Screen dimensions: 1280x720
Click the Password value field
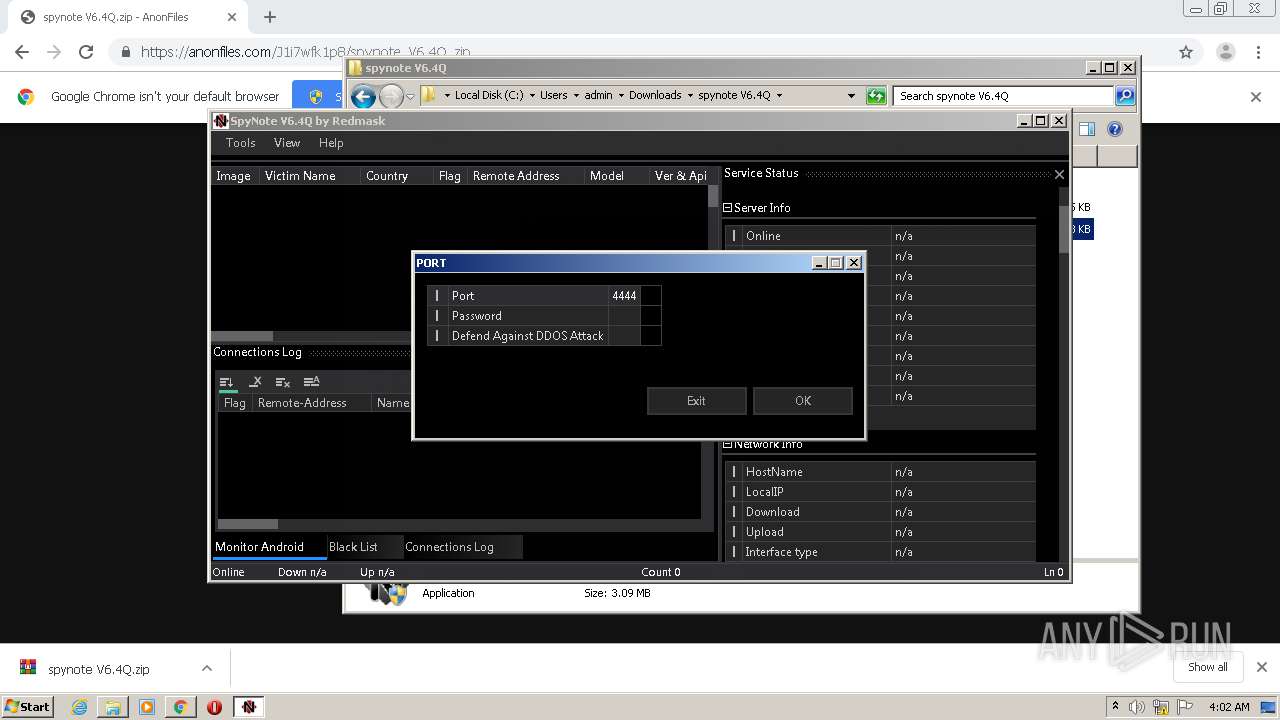click(624, 316)
